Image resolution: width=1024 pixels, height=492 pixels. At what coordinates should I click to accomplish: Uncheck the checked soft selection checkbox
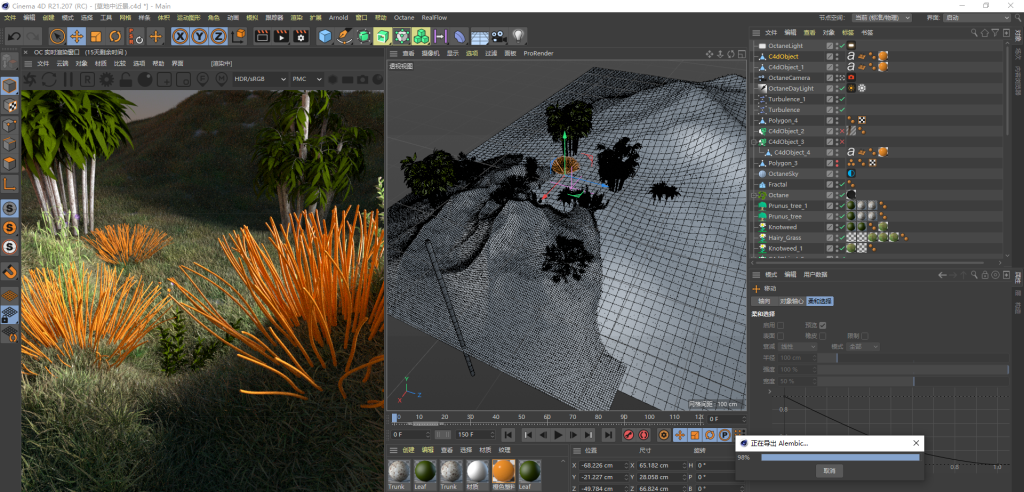click(823, 325)
